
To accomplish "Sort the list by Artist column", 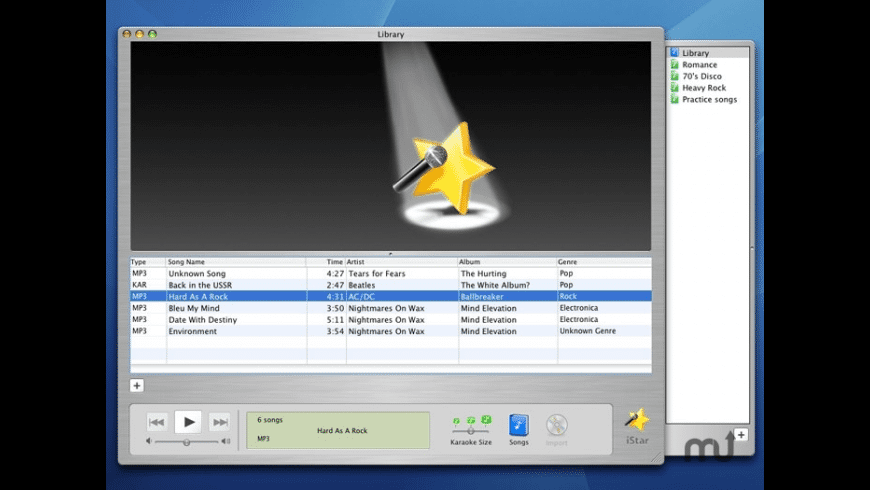I will (400, 262).
